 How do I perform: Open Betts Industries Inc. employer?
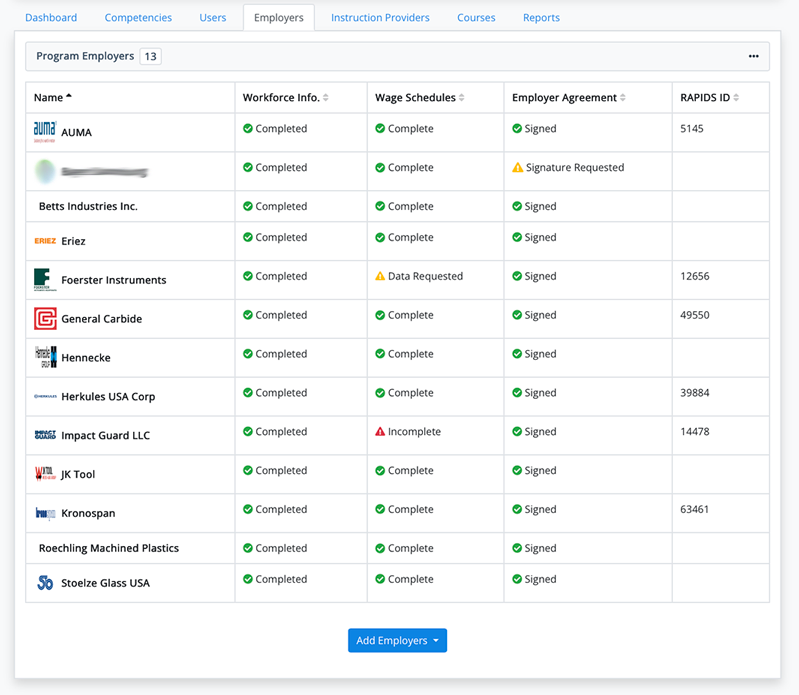(88, 206)
